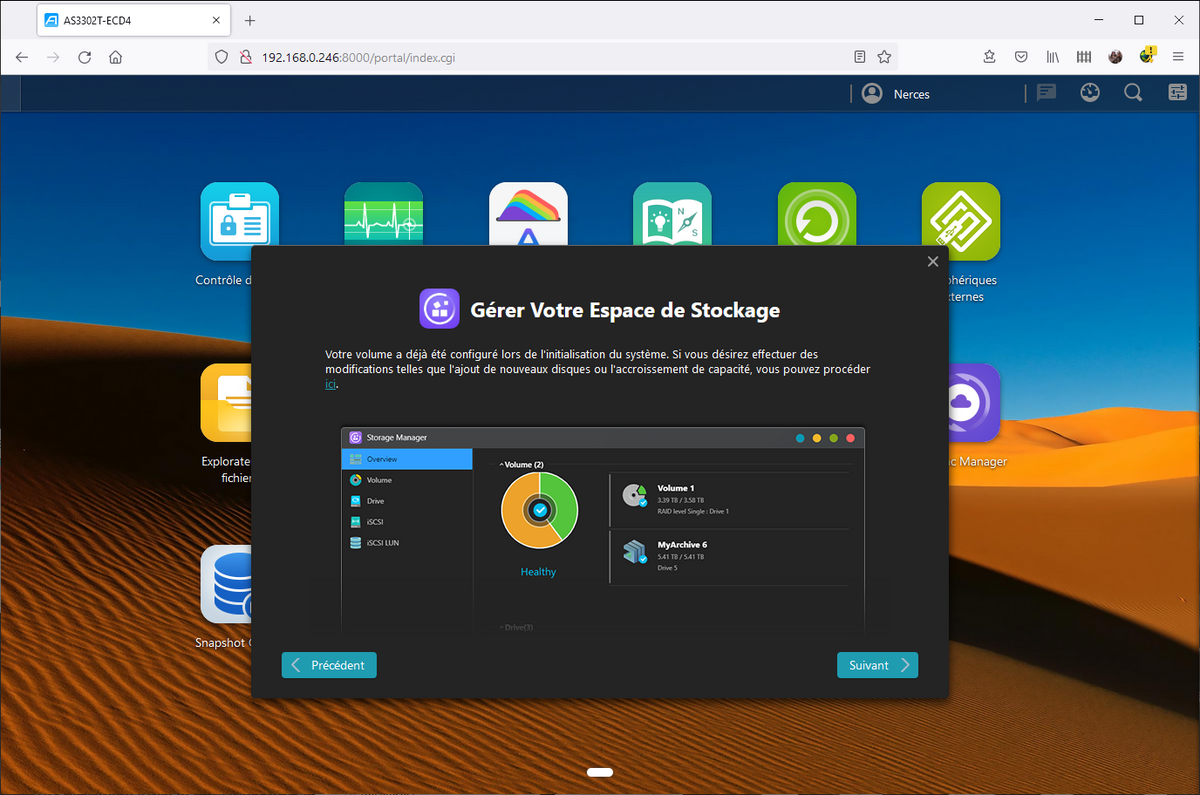The width and height of the screenshot is (1200, 795).
Task: Reload the page in Firefox
Action: (85, 57)
